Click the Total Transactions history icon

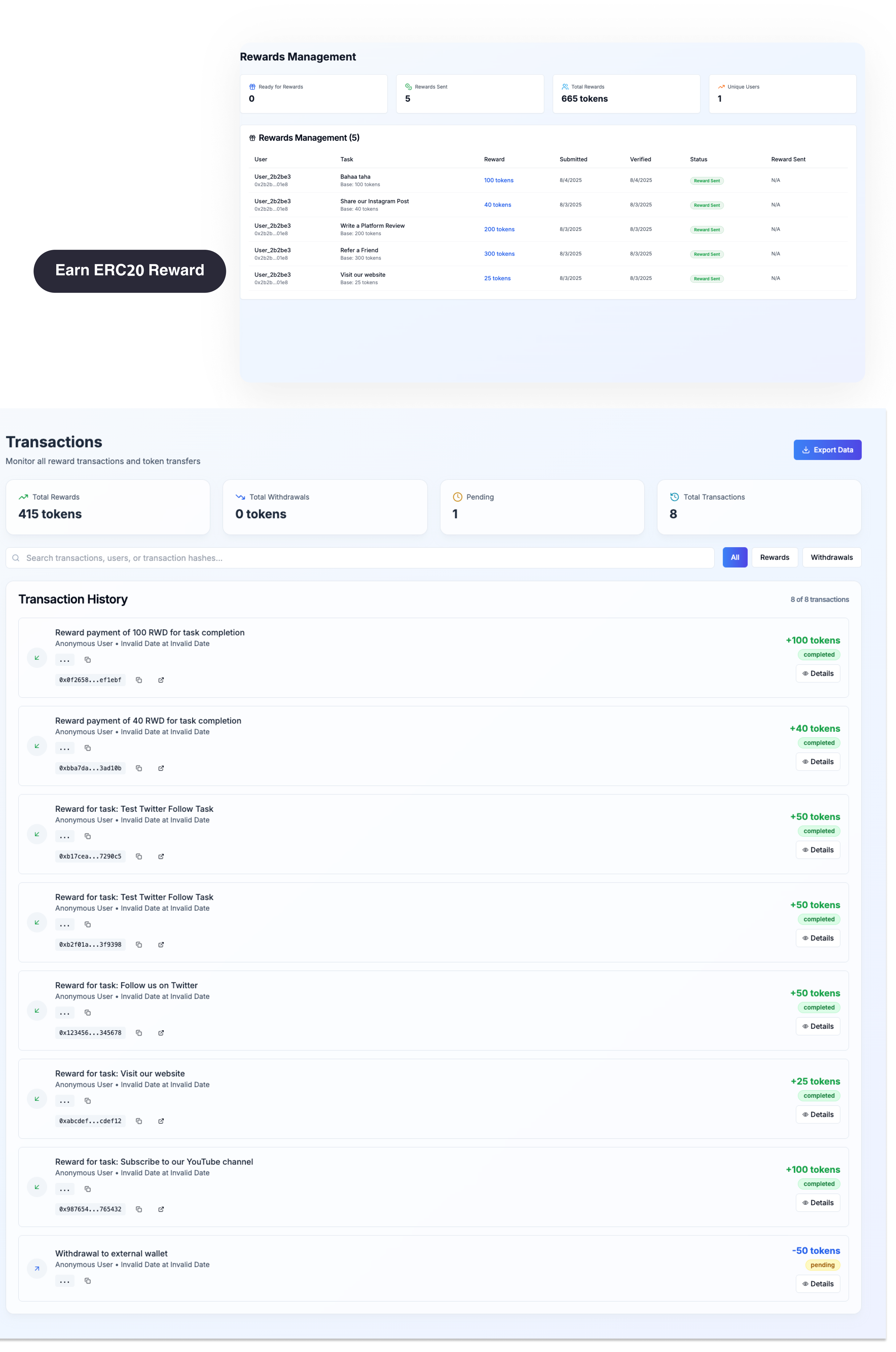pyautogui.click(x=674, y=496)
